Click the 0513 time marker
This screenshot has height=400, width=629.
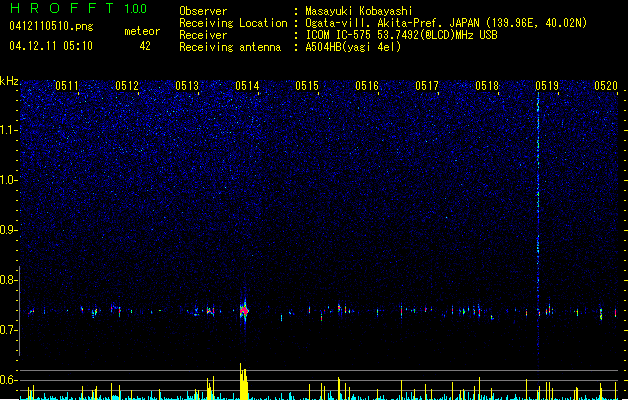187,86
